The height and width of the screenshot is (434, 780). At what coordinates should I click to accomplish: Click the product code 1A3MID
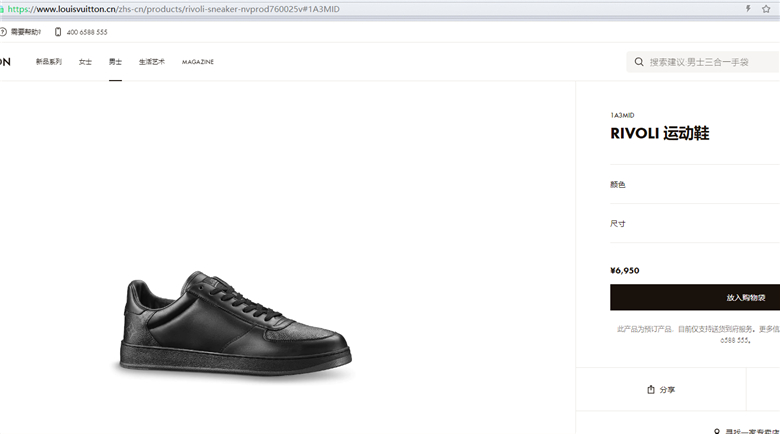(622, 115)
